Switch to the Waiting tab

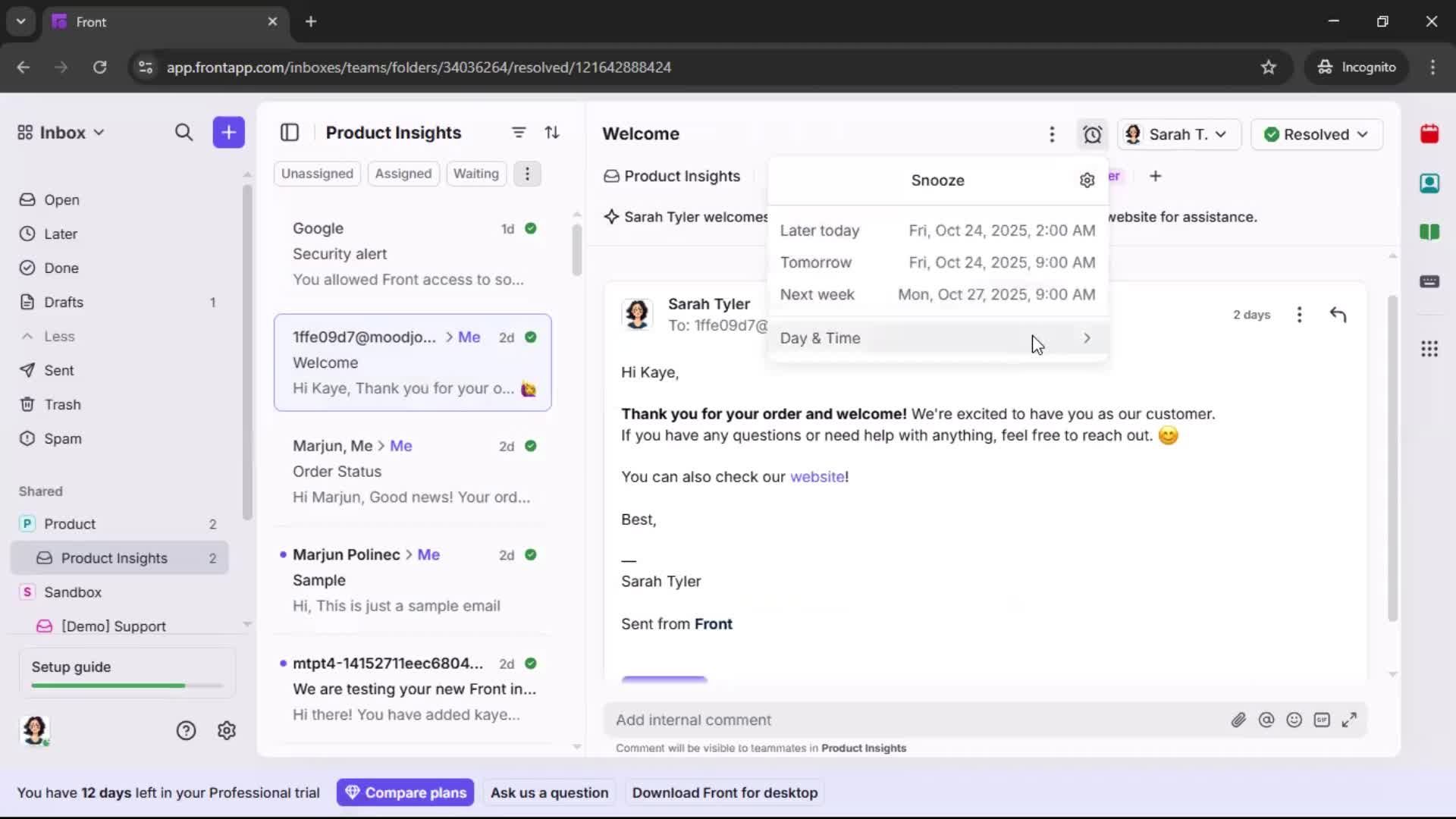(476, 174)
